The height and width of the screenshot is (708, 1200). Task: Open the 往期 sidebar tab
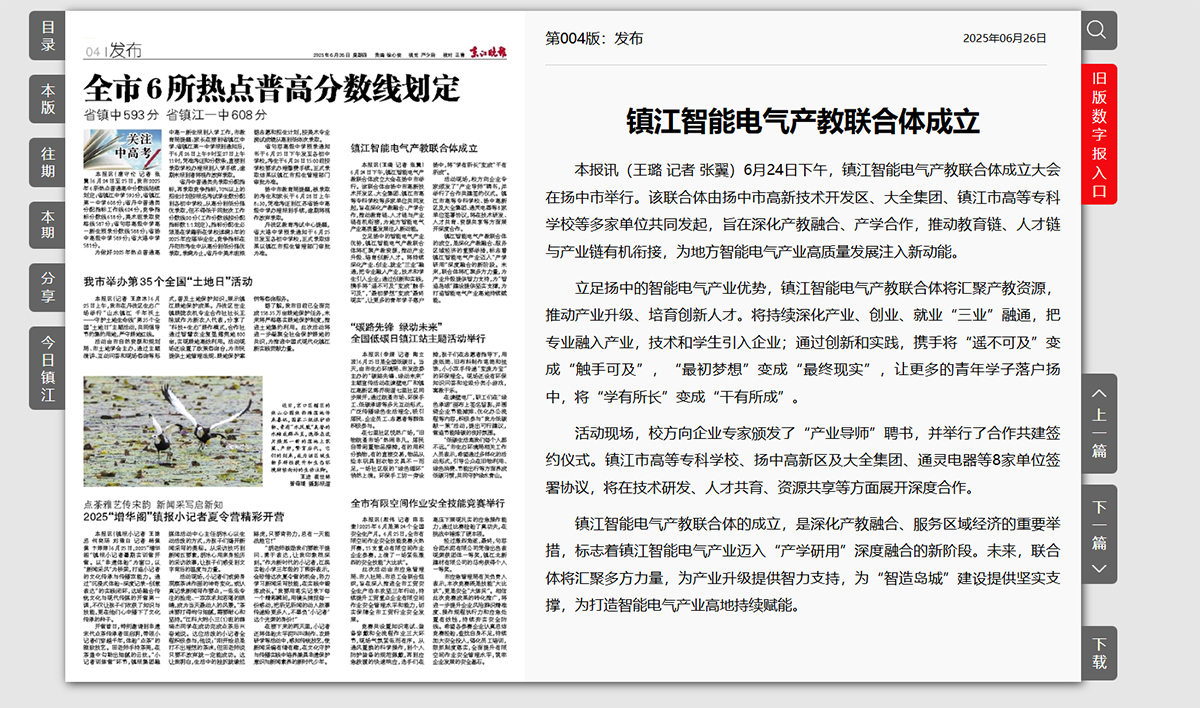click(48, 163)
